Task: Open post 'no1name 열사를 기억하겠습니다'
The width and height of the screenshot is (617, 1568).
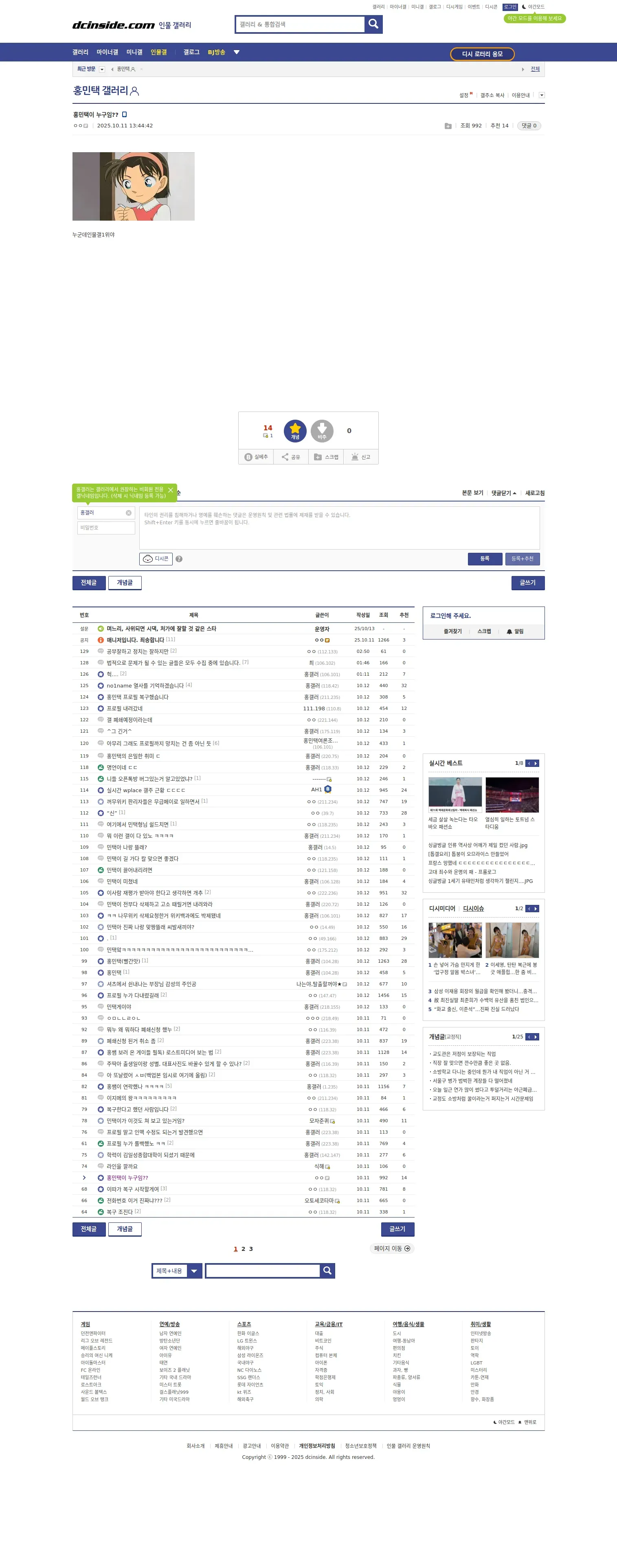Action: click(x=145, y=686)
